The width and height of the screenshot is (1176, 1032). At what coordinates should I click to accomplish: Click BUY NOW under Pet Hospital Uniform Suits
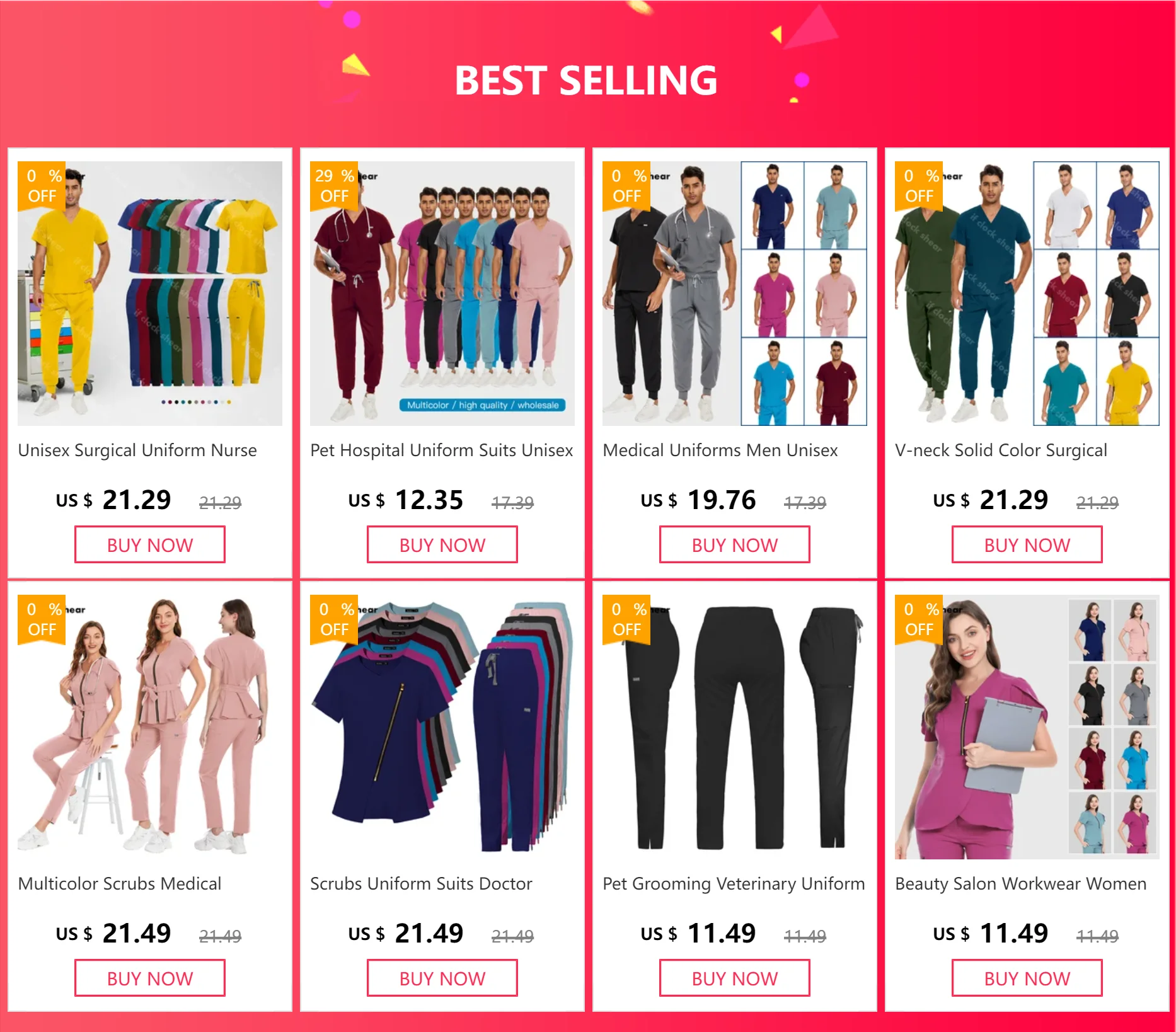(x=442, y=545)
